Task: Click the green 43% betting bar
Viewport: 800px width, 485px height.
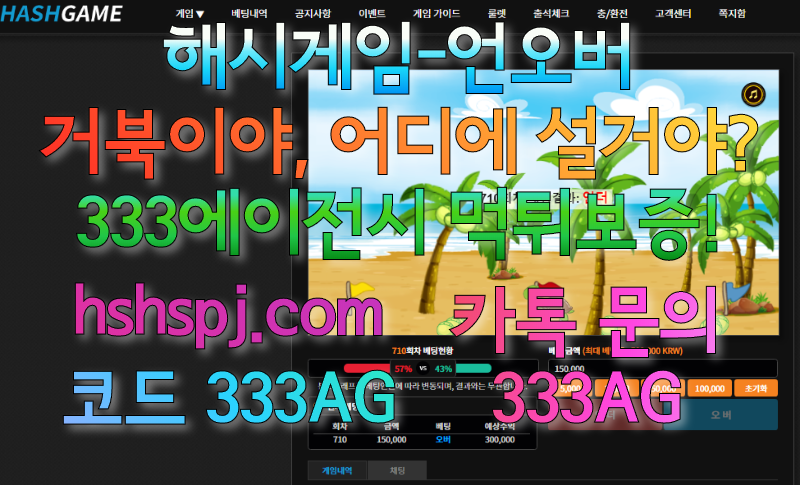Action: click(473, 369)
